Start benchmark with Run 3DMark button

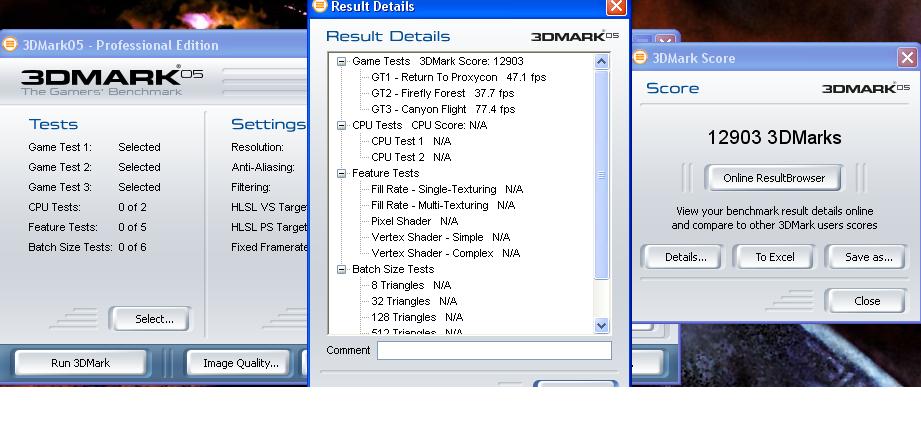(80, 363)
